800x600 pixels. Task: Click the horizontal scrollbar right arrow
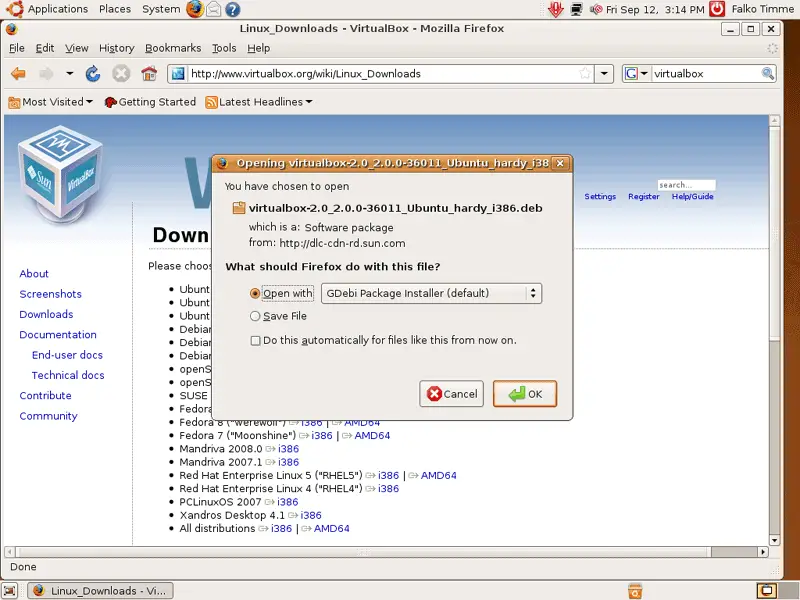point(763,552)
